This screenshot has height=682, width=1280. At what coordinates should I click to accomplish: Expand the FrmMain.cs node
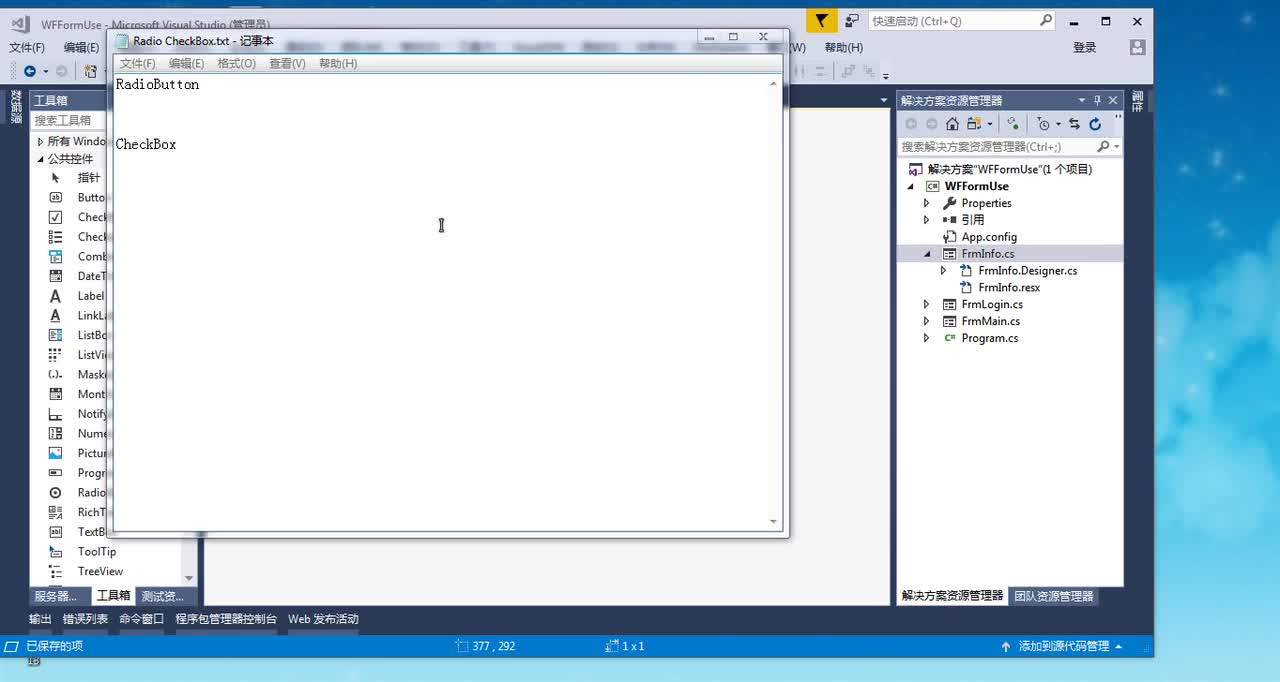pos(926,322)
